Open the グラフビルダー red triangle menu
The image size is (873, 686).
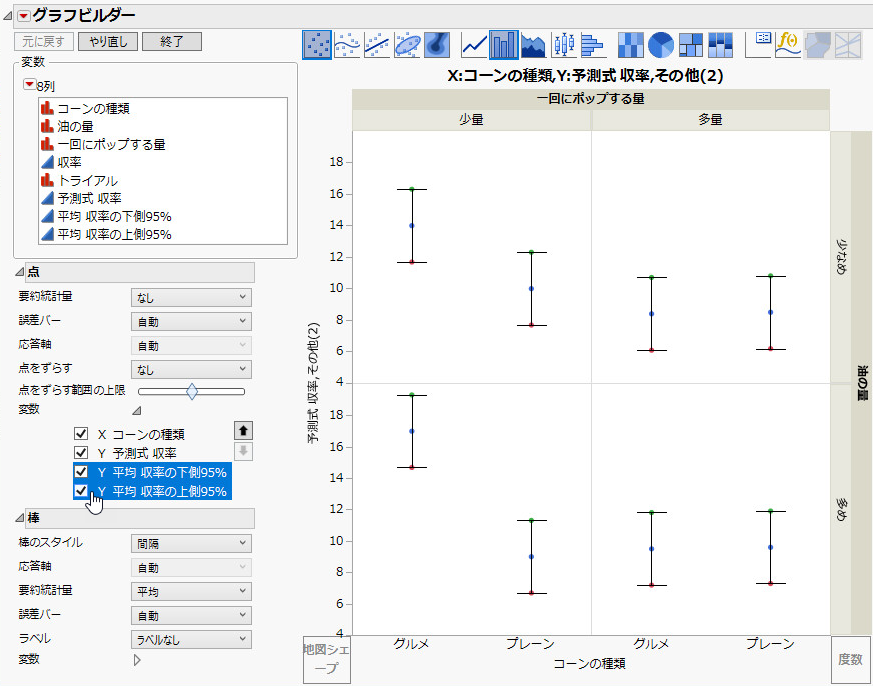tap(23, 17)
